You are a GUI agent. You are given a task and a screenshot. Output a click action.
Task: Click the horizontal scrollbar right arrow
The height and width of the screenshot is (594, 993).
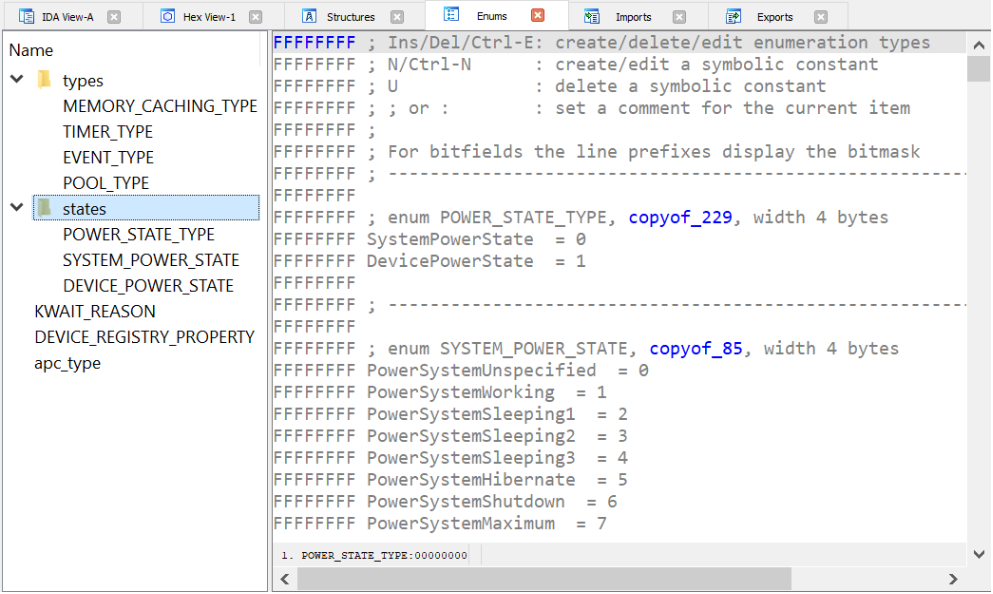(x=953, y=579)
